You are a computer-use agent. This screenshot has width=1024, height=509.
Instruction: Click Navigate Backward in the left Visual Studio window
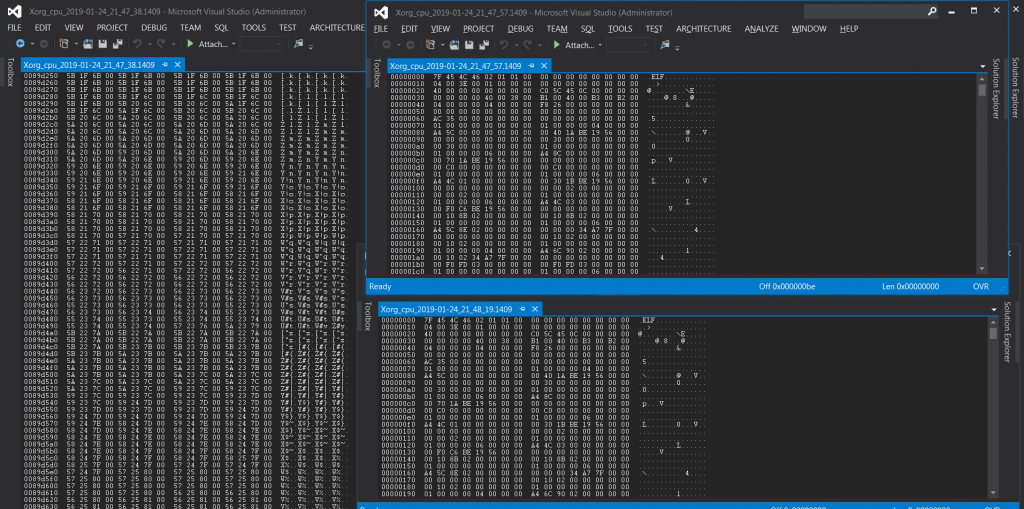[x=20, y=44]
